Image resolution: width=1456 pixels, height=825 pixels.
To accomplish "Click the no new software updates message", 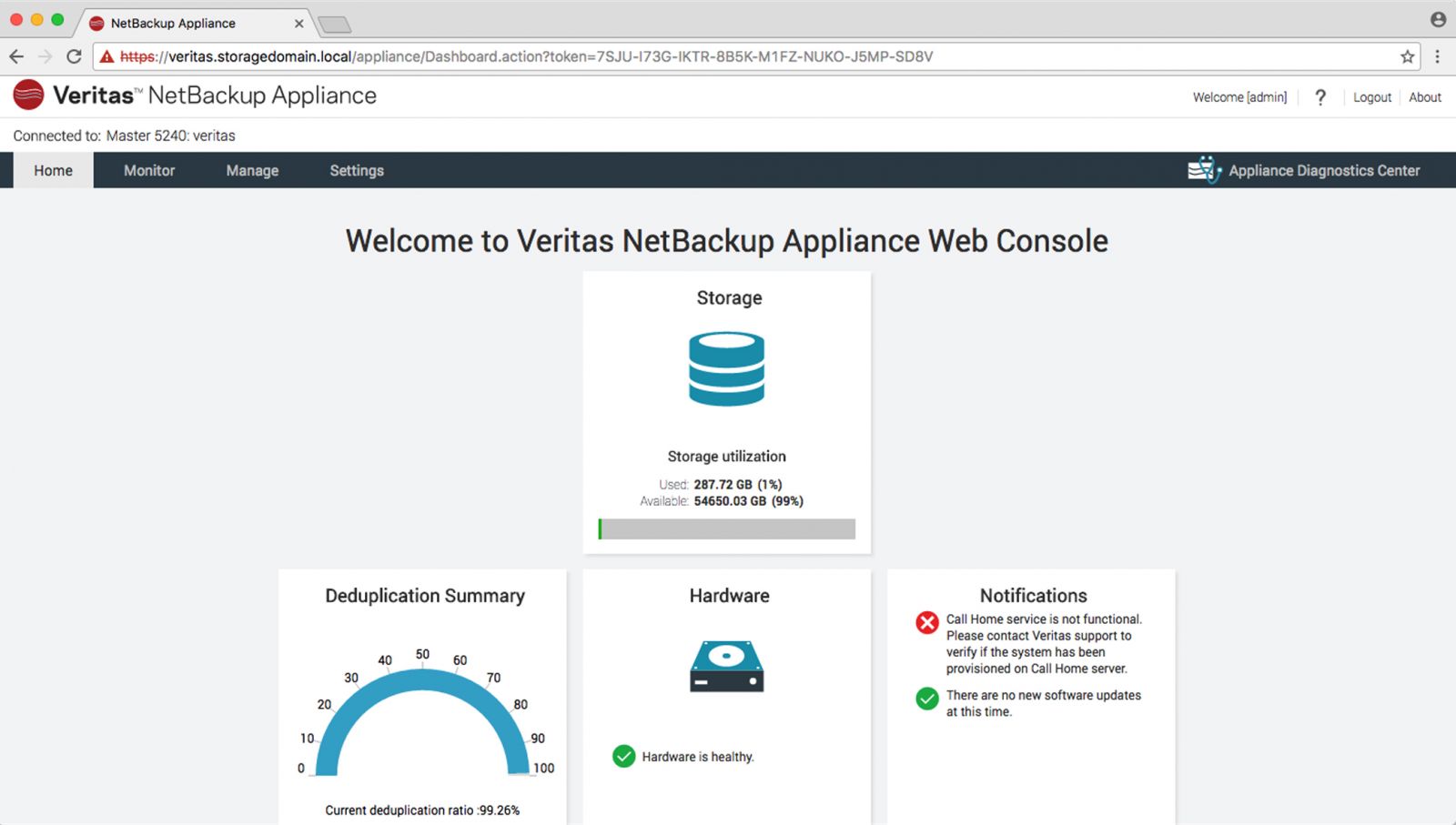I will coord(1043,703).
